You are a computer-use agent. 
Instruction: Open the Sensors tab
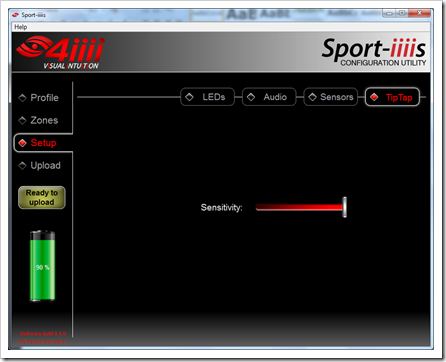coord(331,97)
